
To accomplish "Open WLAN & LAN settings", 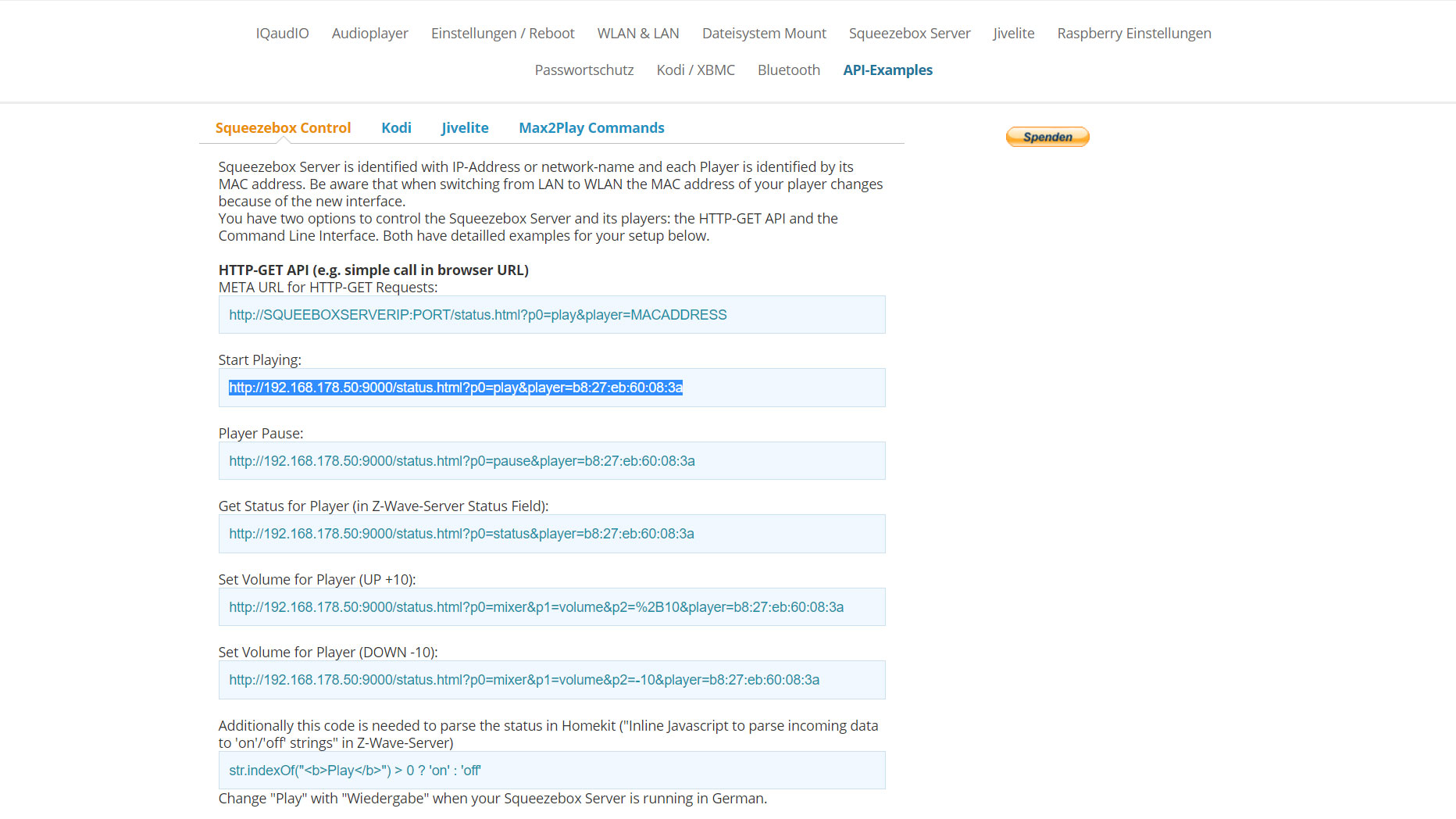I will (x=638, y=33).
